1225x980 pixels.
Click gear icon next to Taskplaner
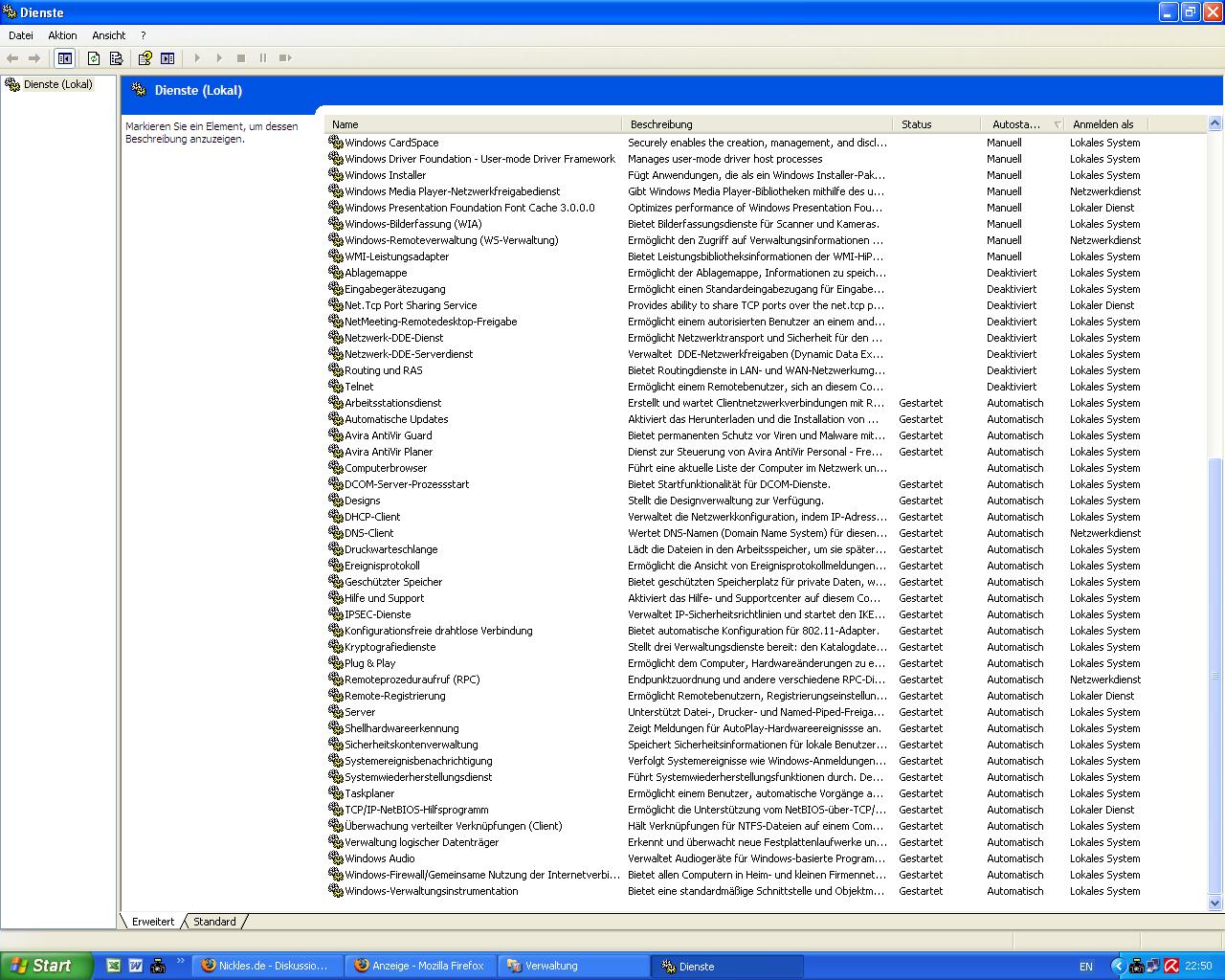tap(336, 792)
